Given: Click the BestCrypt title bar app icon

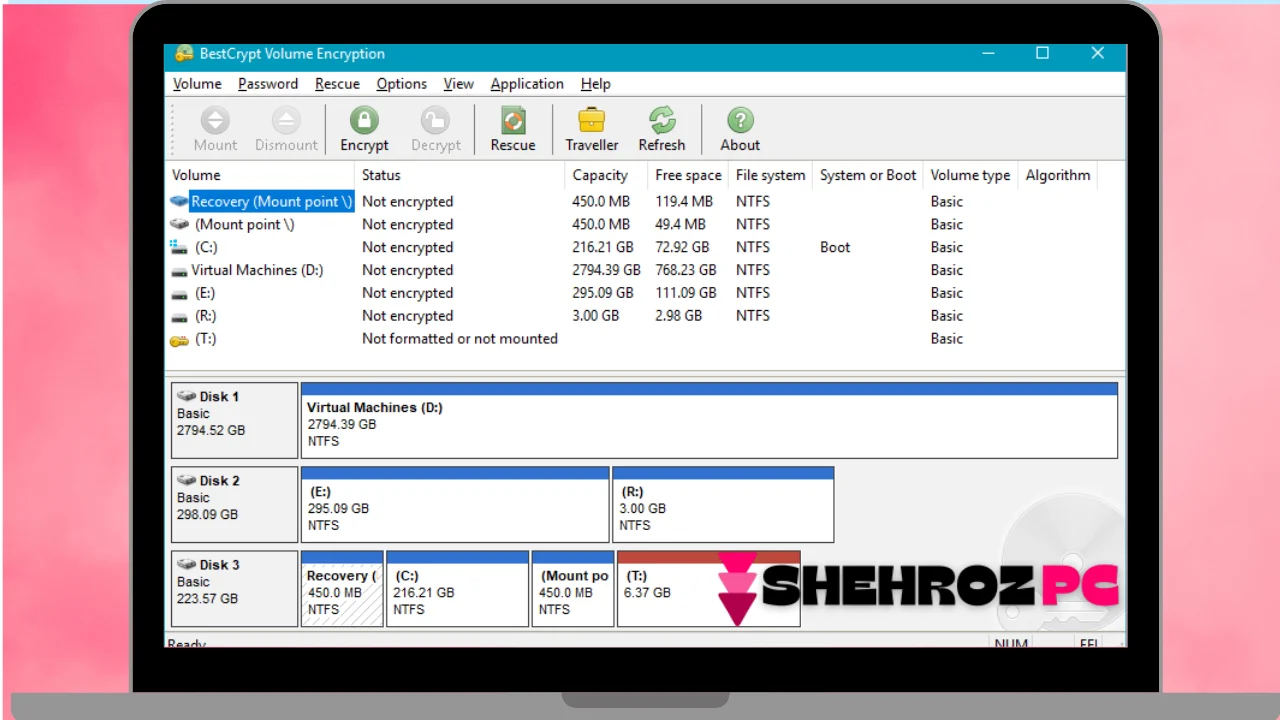Looking at the screenshot, I should click(184, 54).
